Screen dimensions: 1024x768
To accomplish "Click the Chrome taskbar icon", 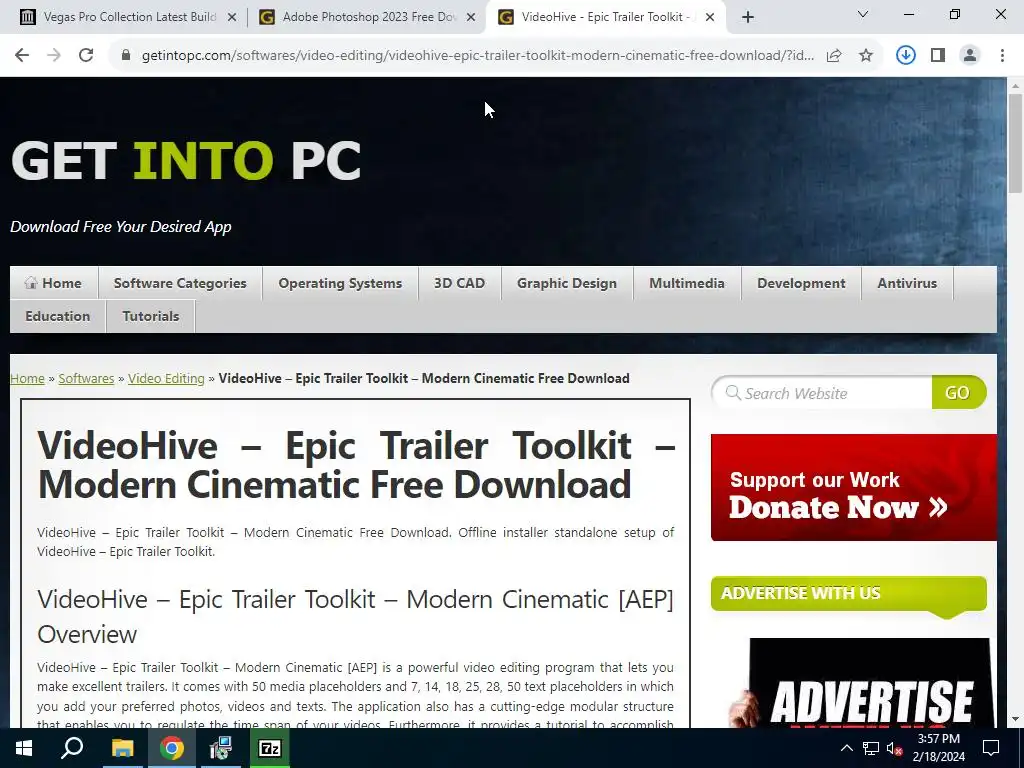I will [x=172, y=748].
